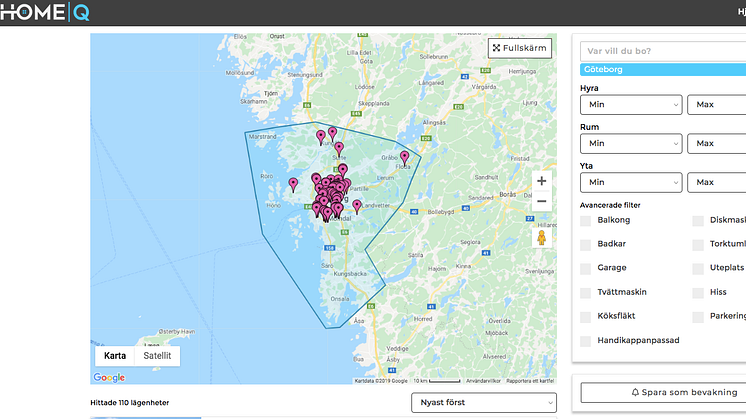This screenshot has width=746, height=419.
Task: Click the map pin near Surte
Action: click(339, 149)
